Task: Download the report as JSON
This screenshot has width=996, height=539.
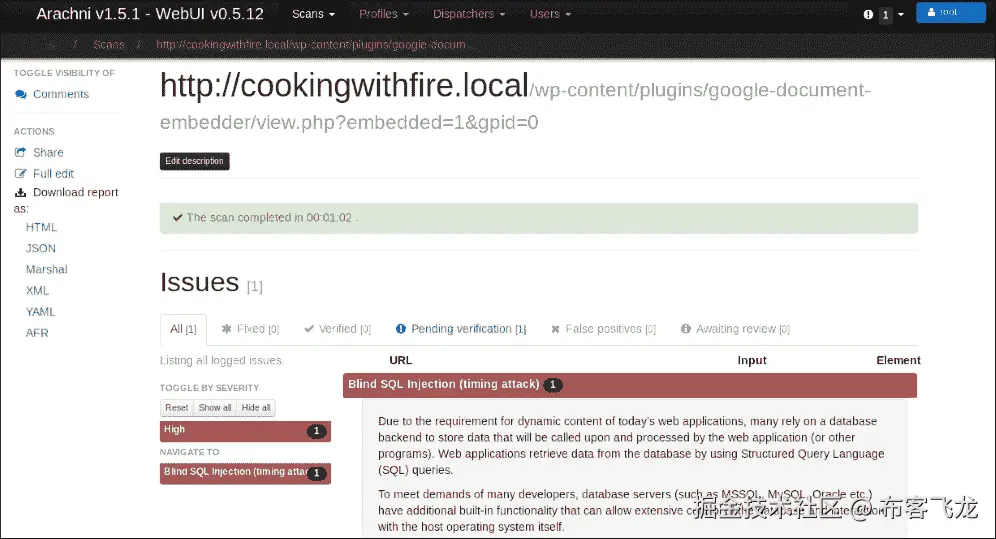Action: 41,248
